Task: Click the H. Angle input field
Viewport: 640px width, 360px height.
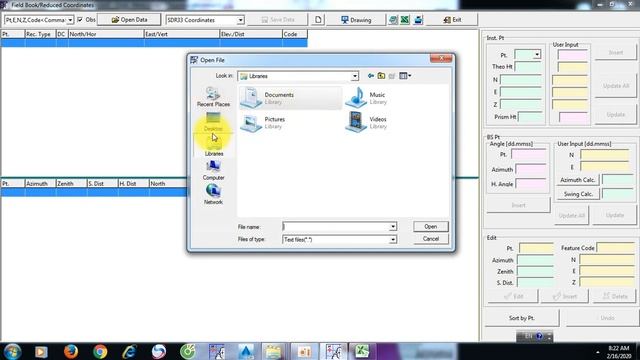Action: (x=531, y=184)
